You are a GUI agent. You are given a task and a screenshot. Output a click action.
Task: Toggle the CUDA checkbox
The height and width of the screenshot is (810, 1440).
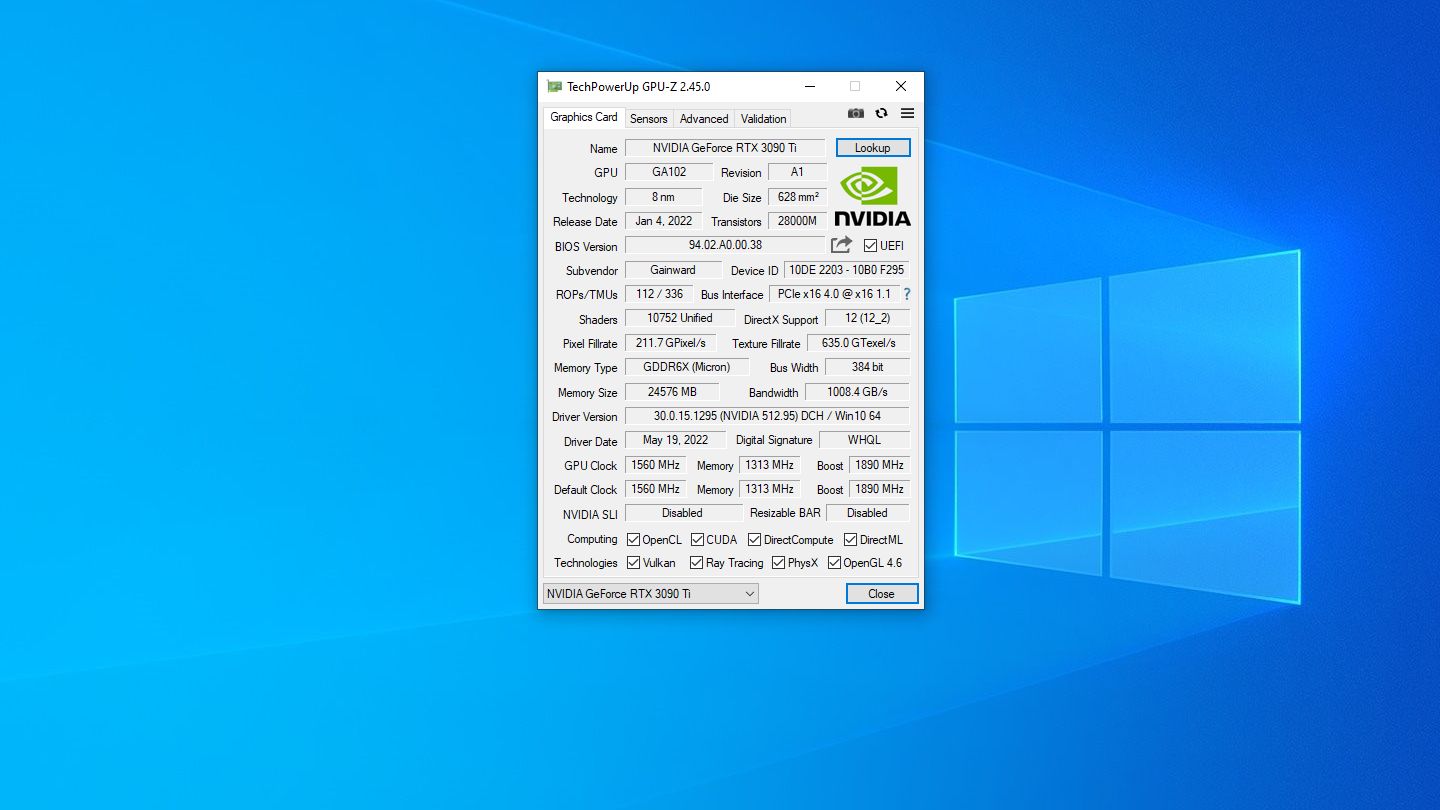tap(697, 540)
